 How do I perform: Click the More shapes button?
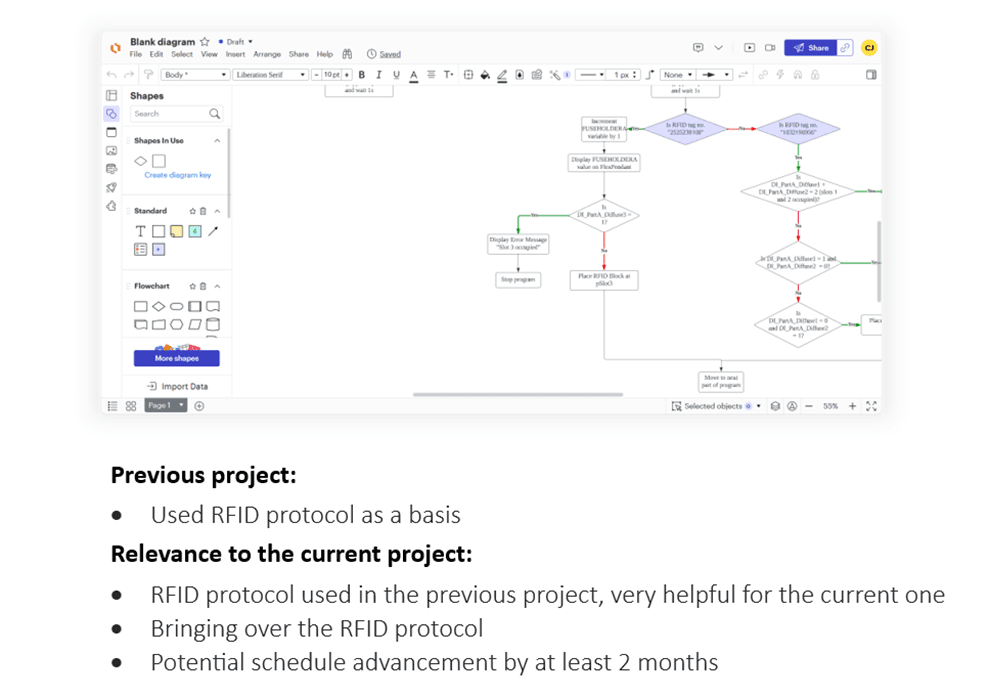click(x=177, y=358)
